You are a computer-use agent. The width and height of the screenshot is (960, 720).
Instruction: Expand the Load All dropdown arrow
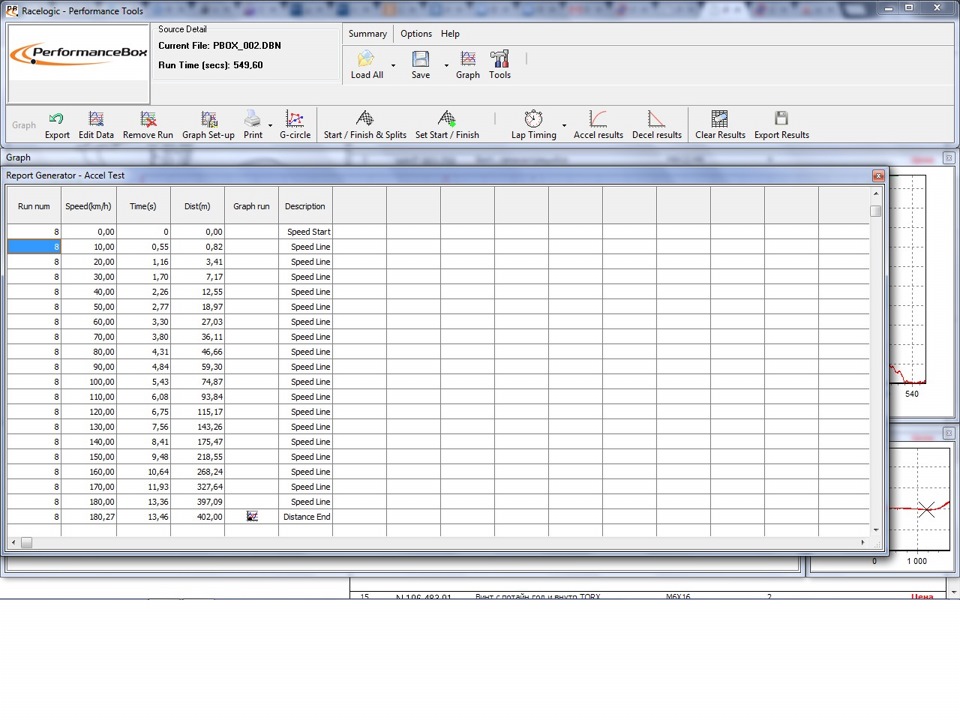[x=393, y=66]
